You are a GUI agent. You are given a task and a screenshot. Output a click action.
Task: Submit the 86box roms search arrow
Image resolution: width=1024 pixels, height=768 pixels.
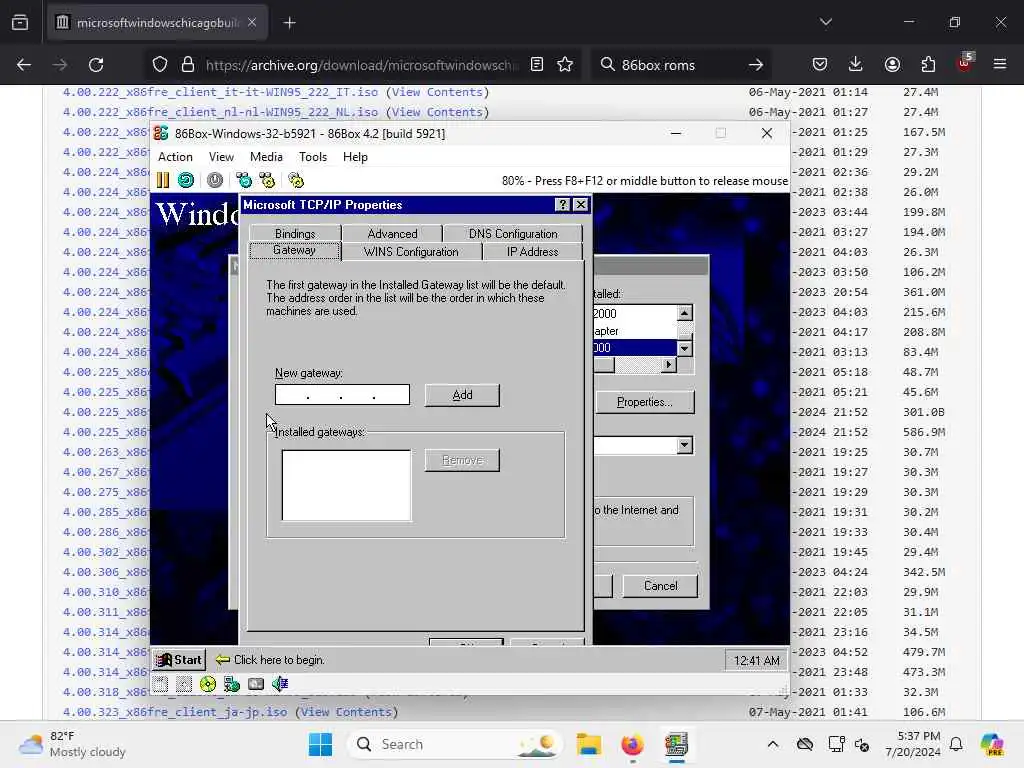coord(756,65)
